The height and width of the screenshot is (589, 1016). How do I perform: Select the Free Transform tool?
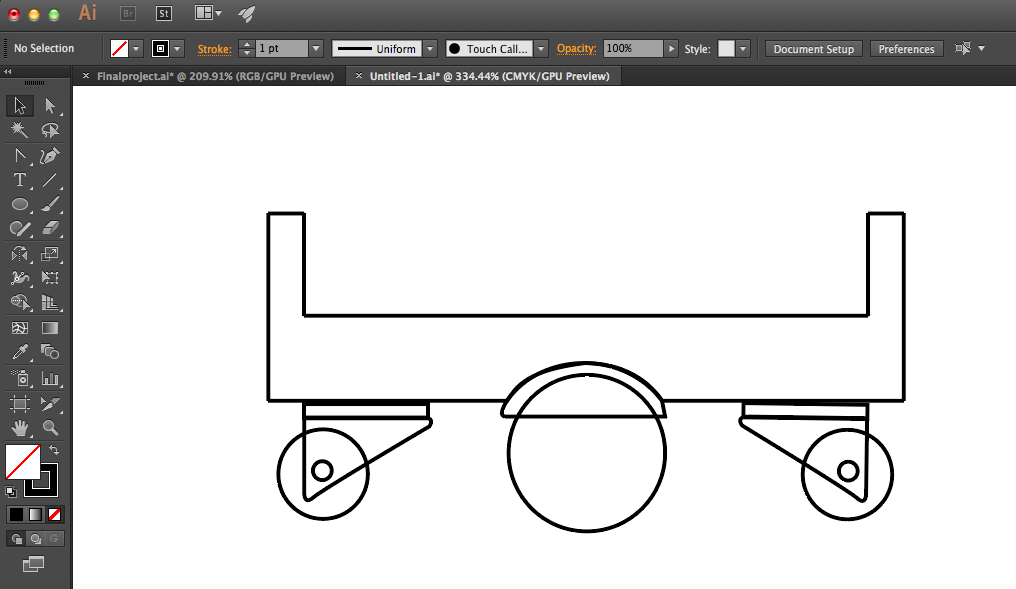pyautogui.click(x=50, y=278)
